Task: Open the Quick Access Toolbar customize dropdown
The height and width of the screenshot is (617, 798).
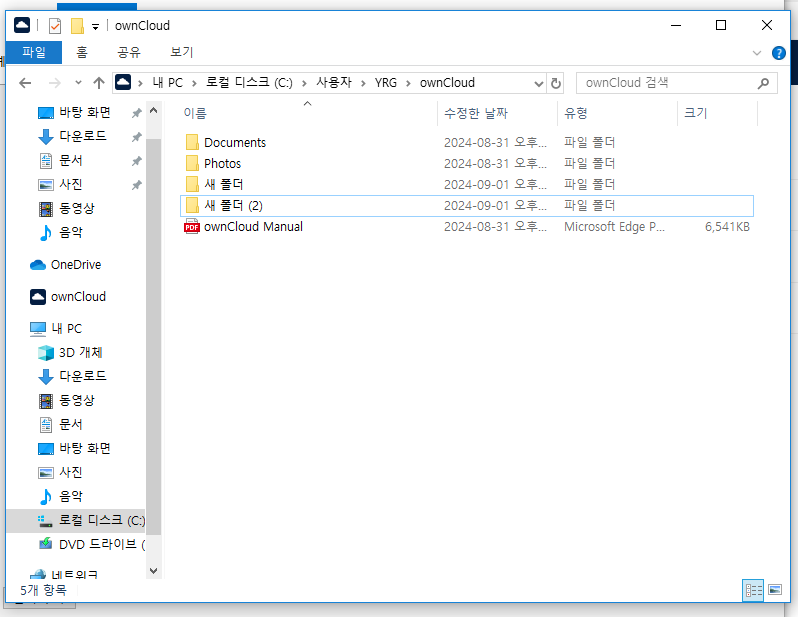Action: click(95, 26)
